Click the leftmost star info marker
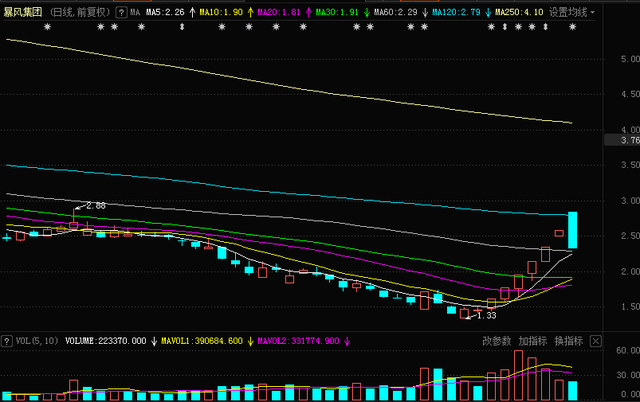 point(47,27)
